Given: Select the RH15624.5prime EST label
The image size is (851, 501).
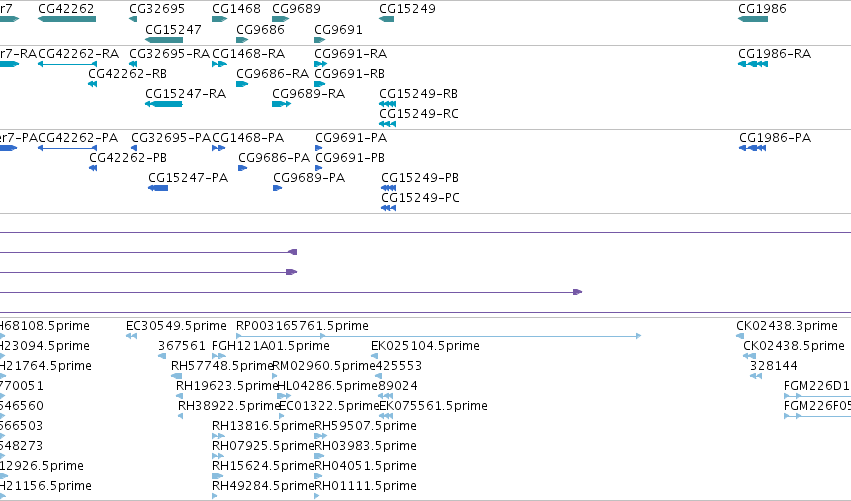Looking at the screenshot, I should point(263,466).
